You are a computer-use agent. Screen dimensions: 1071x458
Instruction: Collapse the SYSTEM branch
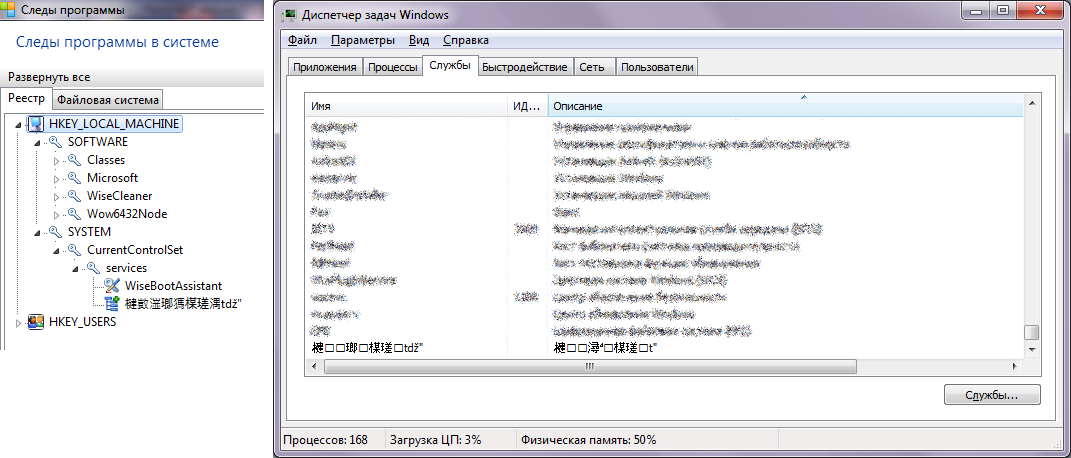coord(38,232)
